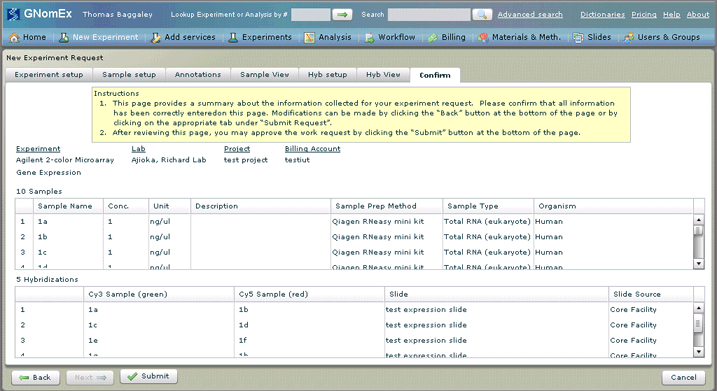Image resolution: width=717 pixels, height=391 pixels.
Task: Click the Description column header
Action: [261, 206]
